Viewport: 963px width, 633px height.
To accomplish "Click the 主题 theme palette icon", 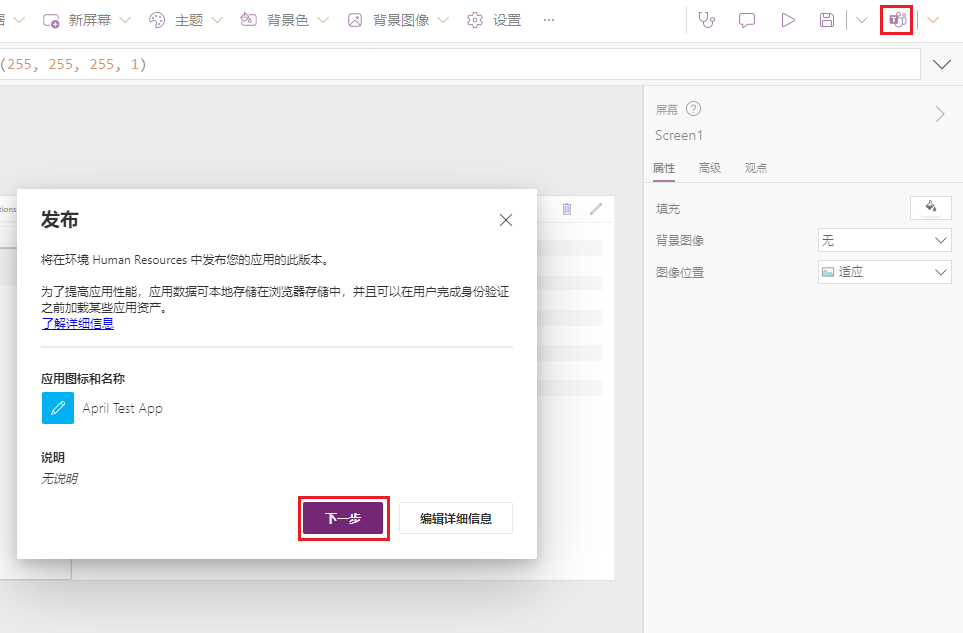I will pos(157,20).
